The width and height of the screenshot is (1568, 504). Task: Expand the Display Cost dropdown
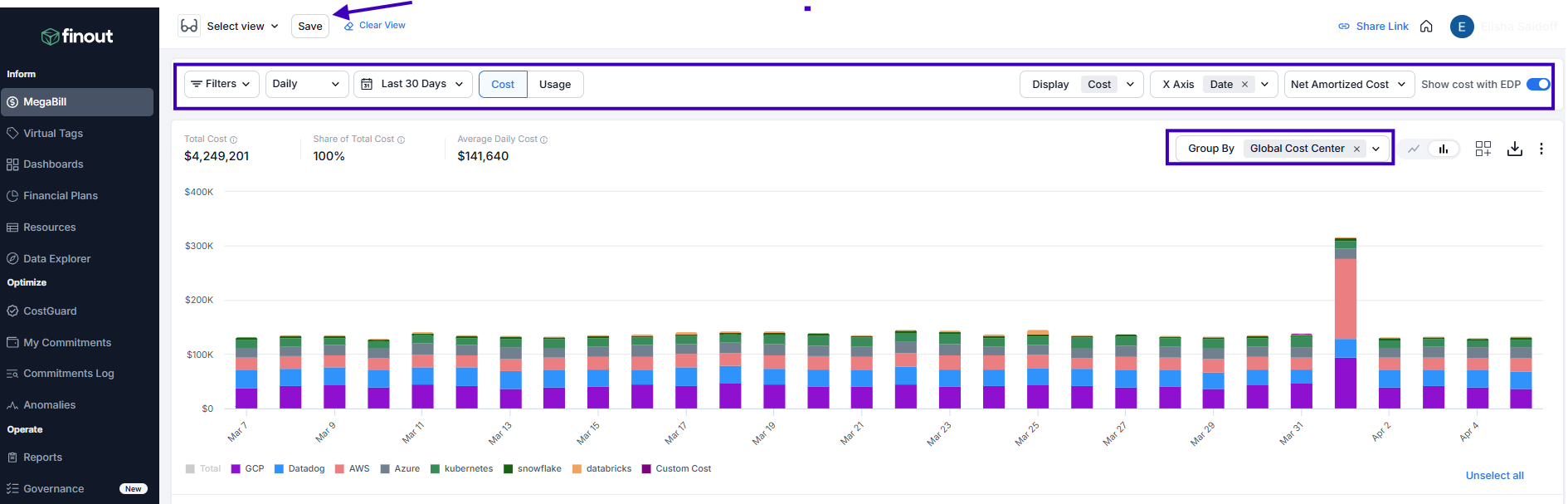(1082, 84)
